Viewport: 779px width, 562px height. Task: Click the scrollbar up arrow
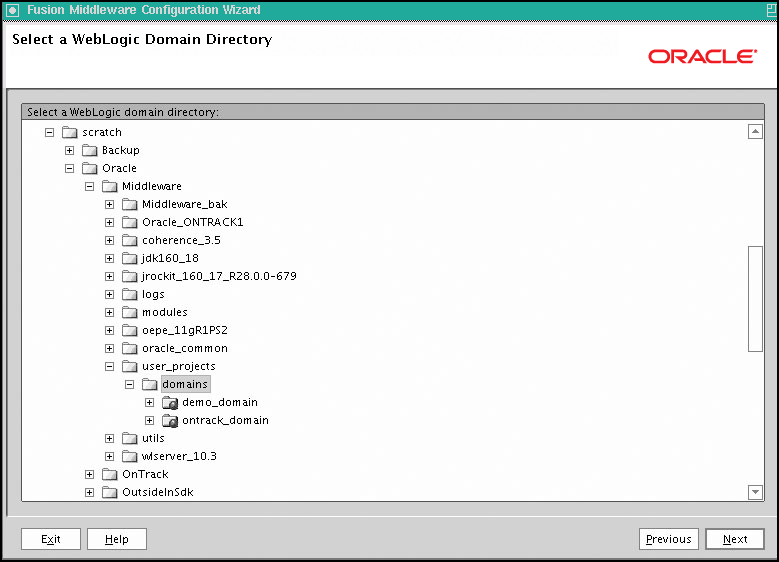[x=755, y=132]
